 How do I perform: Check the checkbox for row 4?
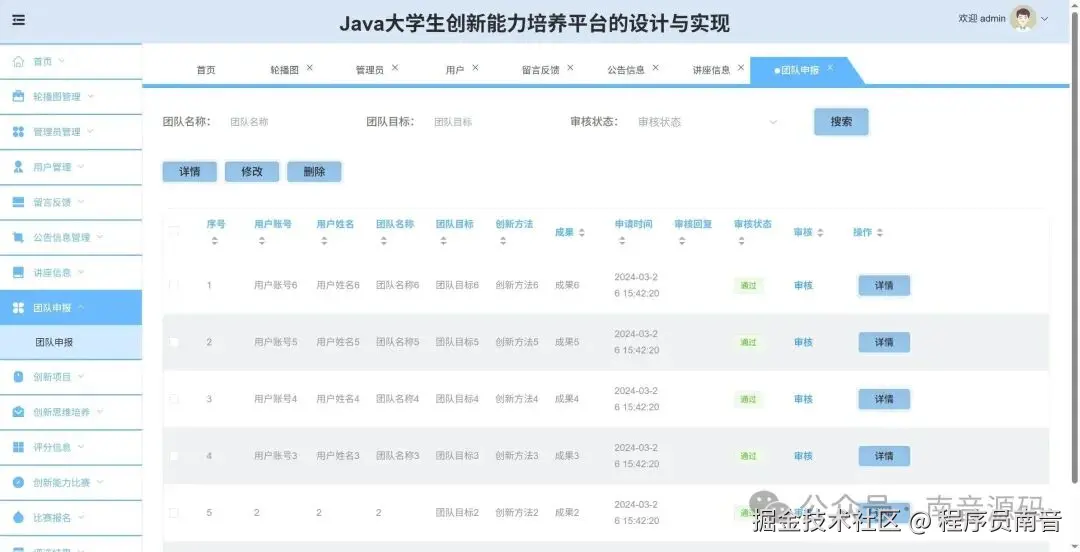[174, 456]
